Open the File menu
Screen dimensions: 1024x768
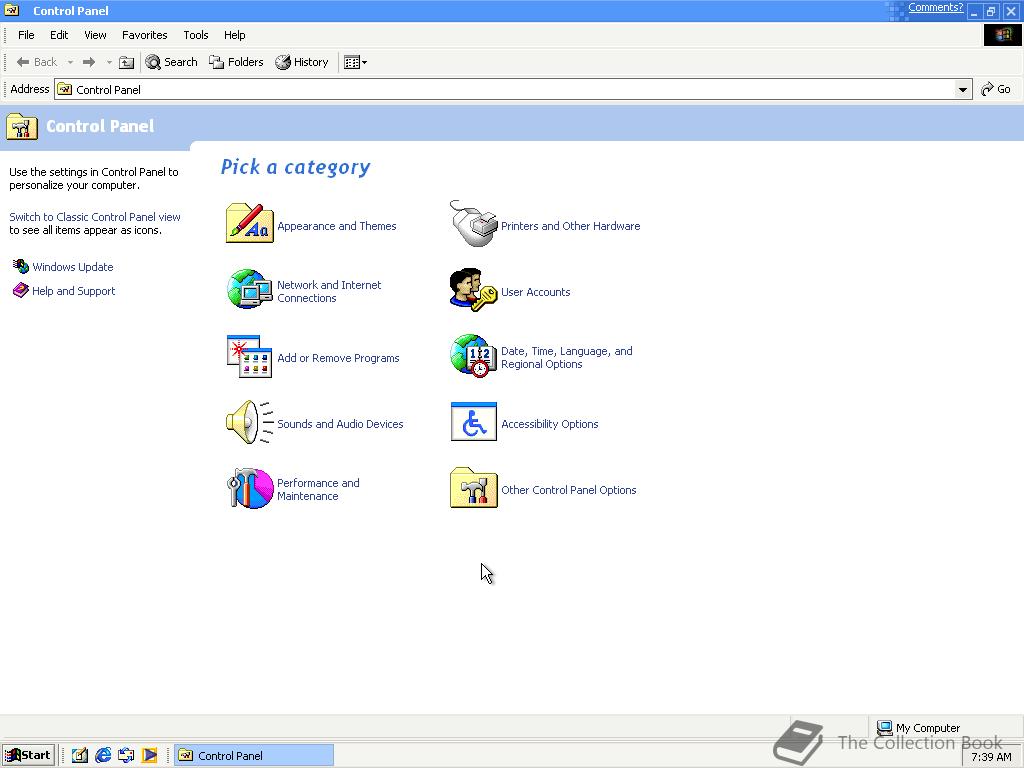(x=26, y=35)
